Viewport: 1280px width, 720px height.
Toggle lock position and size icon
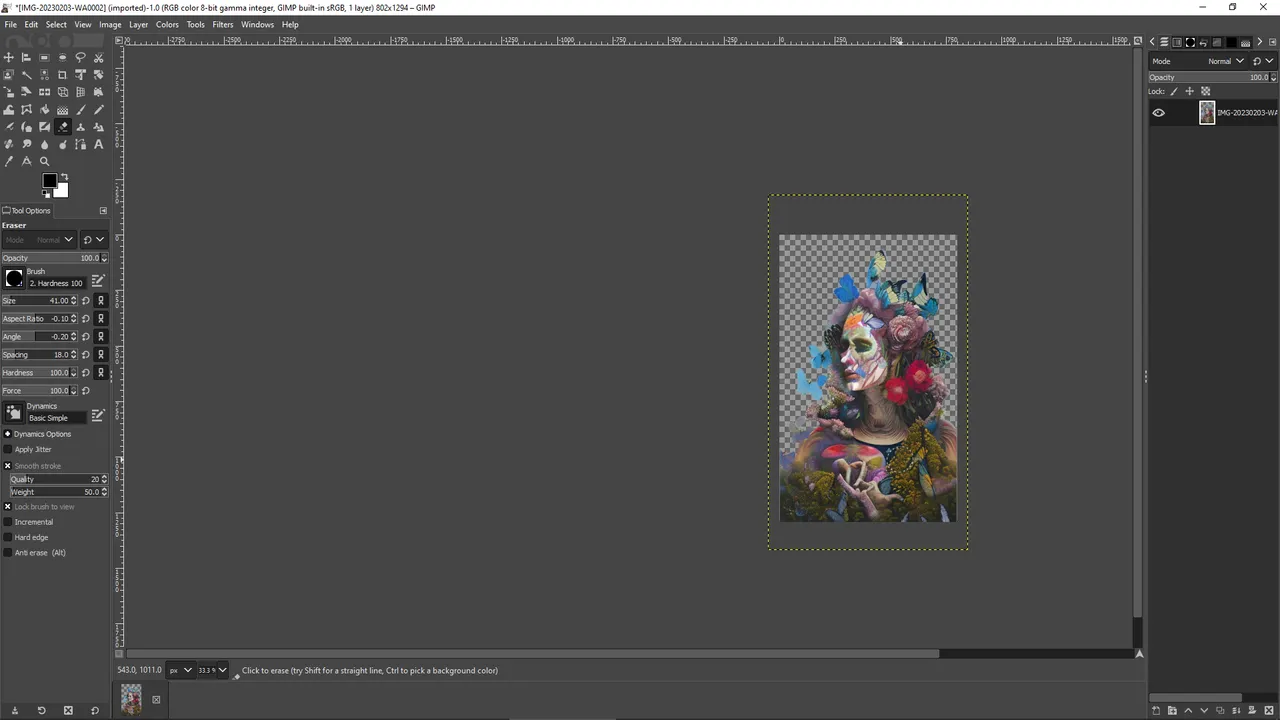pyautogui.click(x=1189, y=91)
